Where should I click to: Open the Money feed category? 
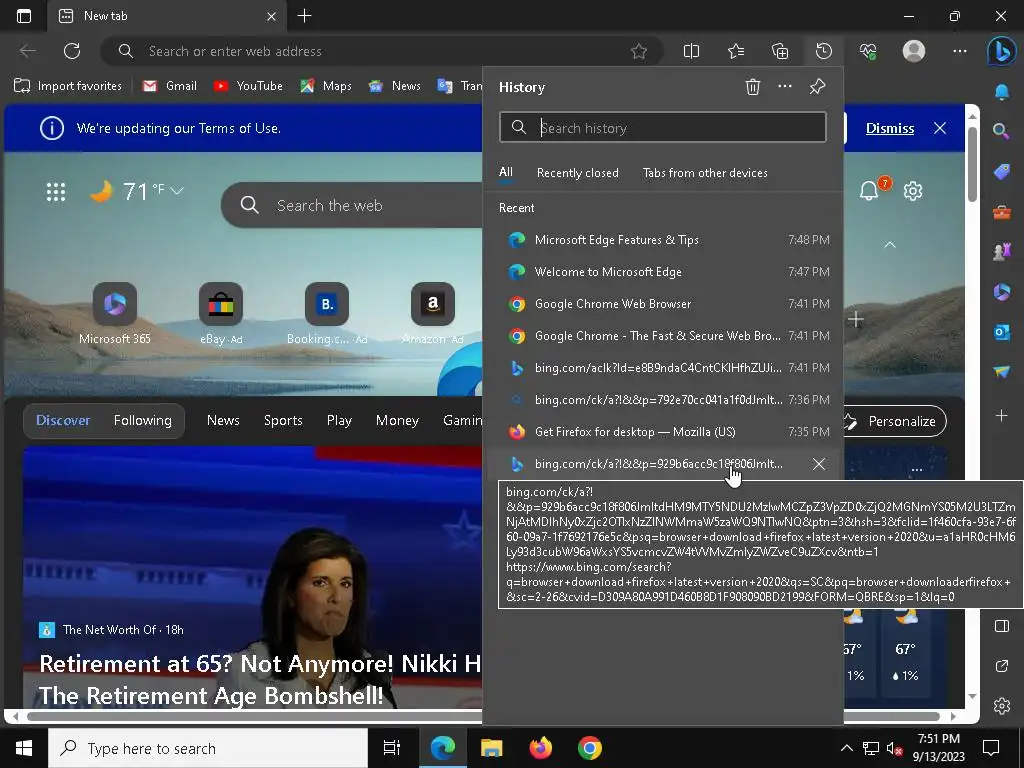397,421
